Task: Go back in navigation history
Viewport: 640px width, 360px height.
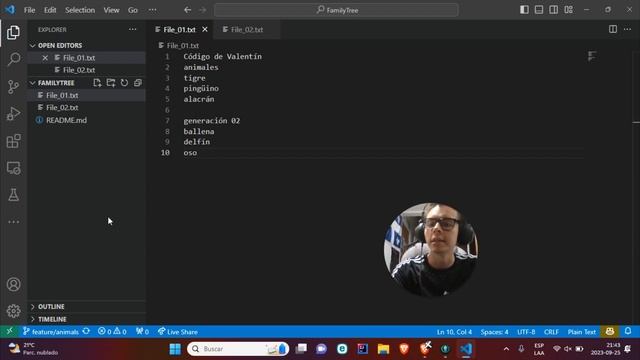Action: coord(187,10)
